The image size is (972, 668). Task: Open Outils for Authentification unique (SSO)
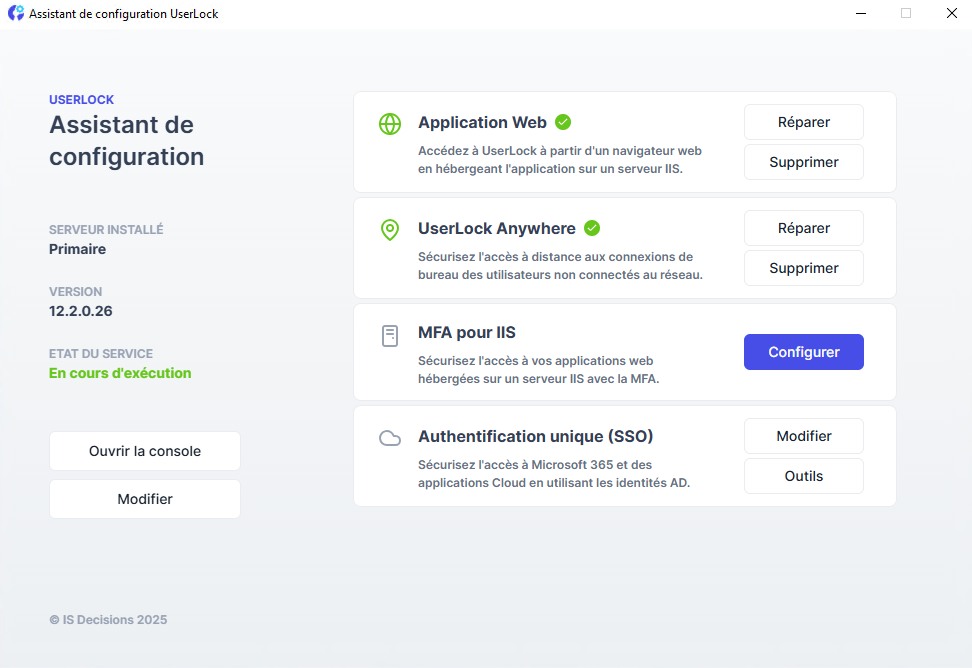click(x=803, y=476)
